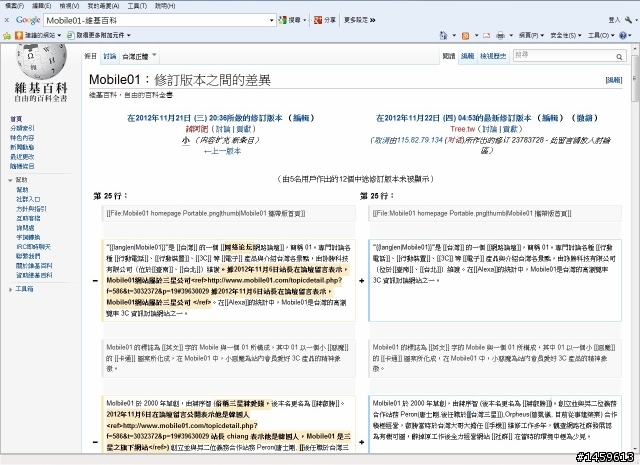640x465 pixels.
Task: Switch to the 編輯 tab beside 閱讀
Action: pos(467,56)
